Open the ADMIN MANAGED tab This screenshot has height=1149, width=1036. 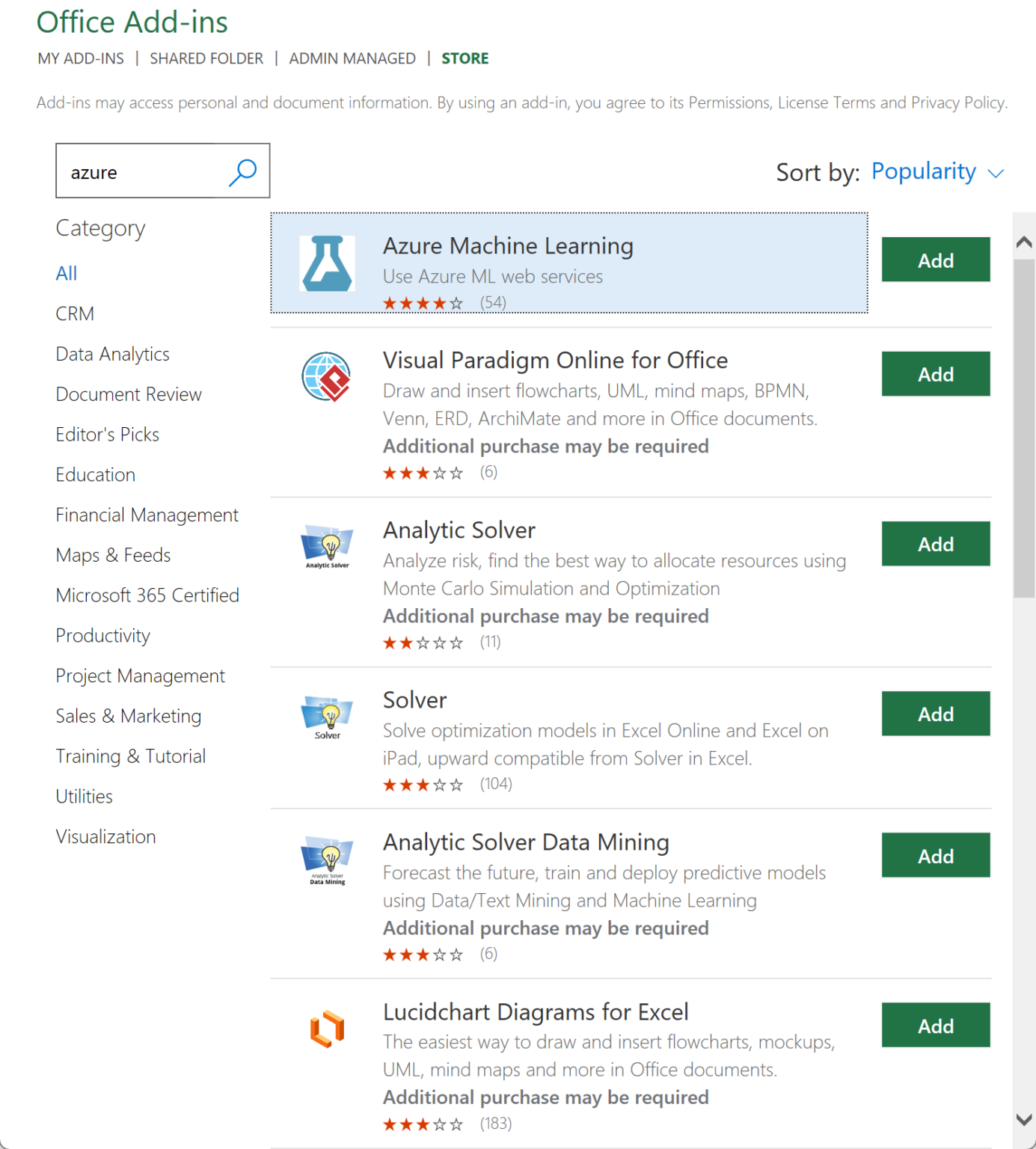352,58
